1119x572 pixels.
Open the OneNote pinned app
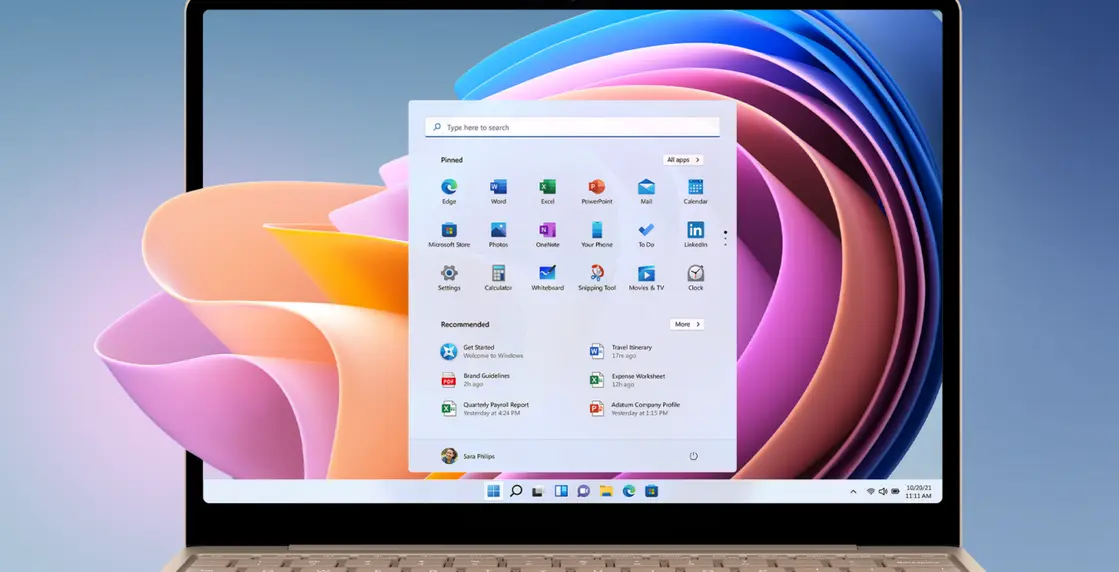(x=547, y=230)
